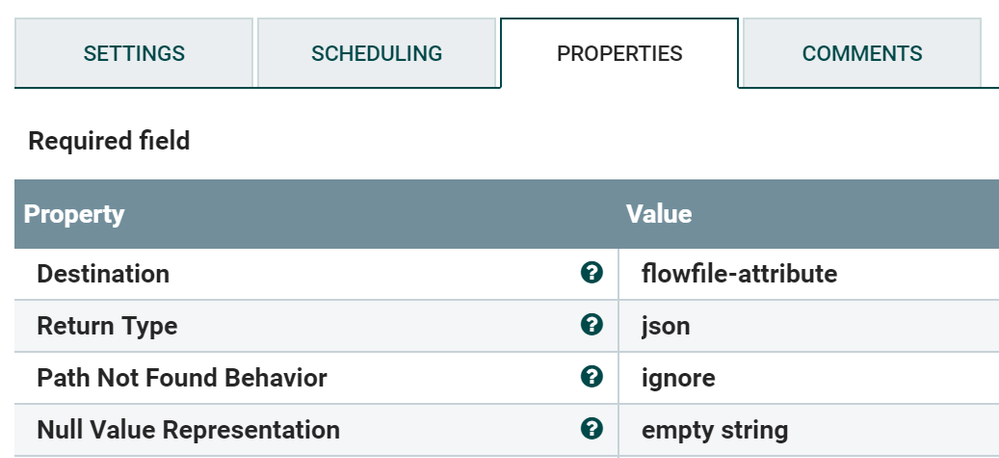Click the Value column header

pyautogui.click(x=659, y=214)
